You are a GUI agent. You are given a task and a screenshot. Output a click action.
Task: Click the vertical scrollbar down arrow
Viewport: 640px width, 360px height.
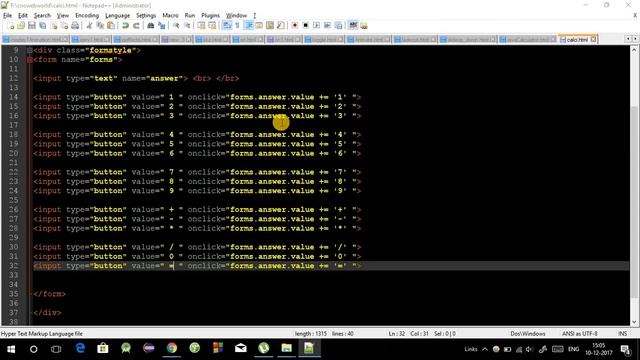(634, 322)
